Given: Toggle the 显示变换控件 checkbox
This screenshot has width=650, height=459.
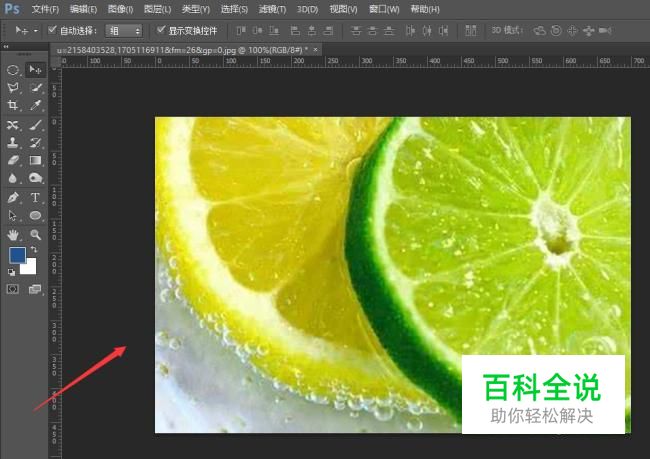Looking at the screenshot, I should [x=161, y=30].
